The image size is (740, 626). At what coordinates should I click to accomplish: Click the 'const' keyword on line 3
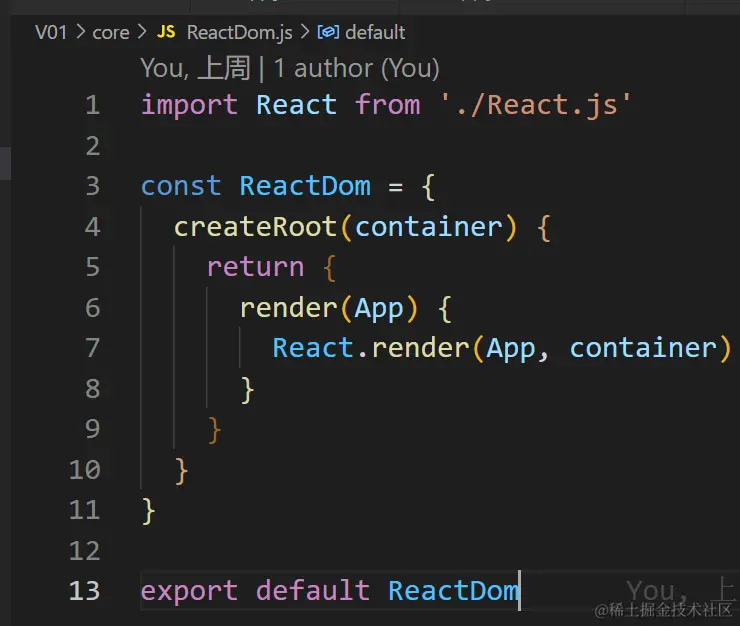(x=181, y=186)
